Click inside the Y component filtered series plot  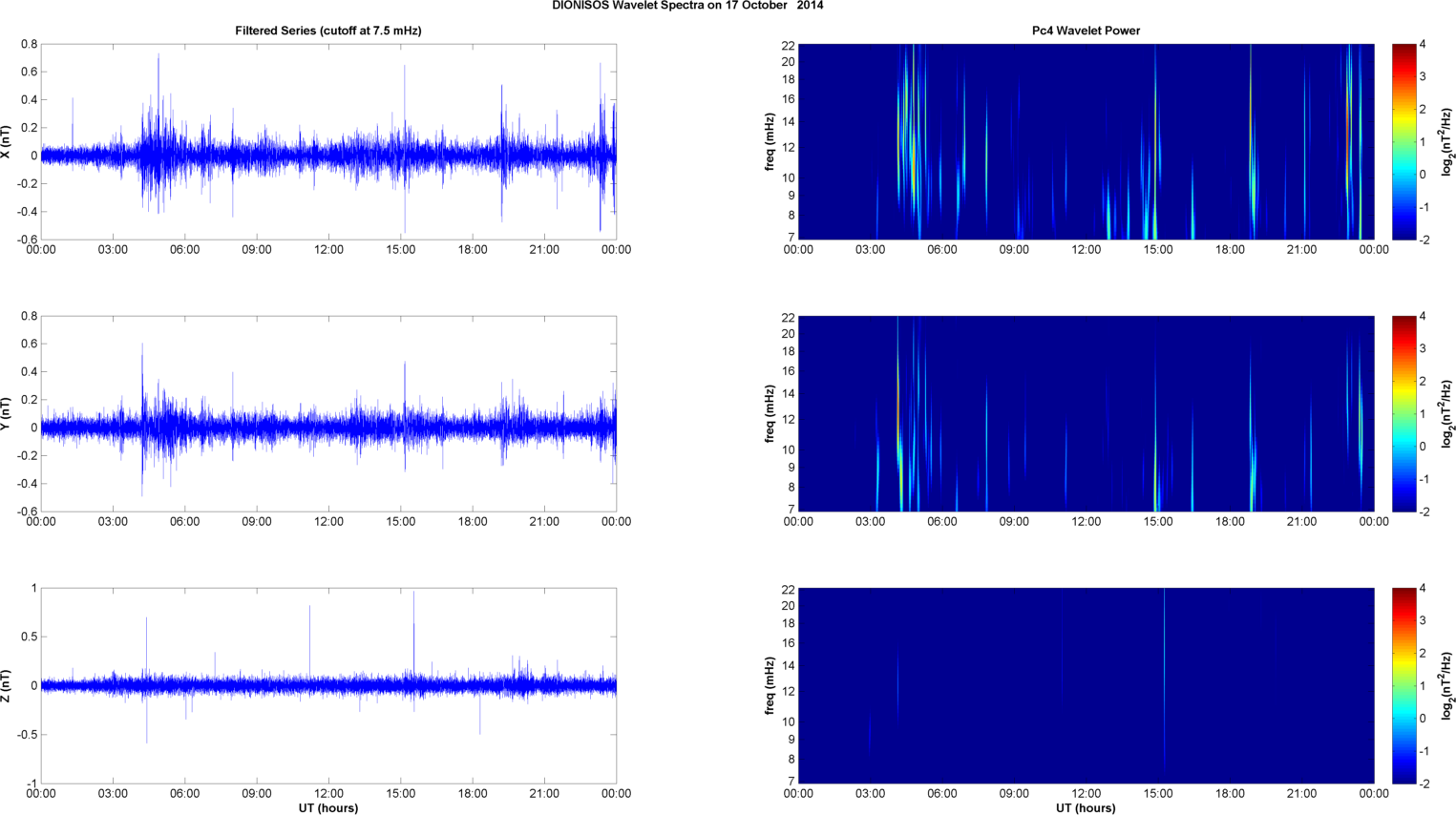point(328,414)
